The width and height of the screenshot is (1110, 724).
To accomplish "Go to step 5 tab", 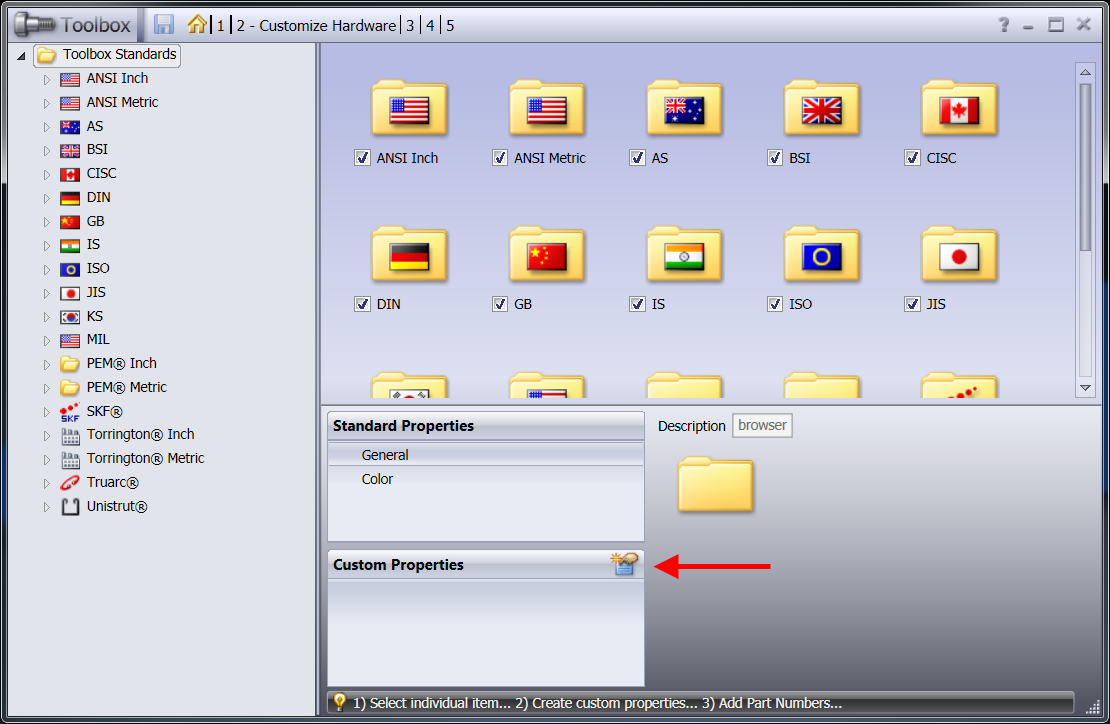I will pyautogui.click(x=450, y=25).
